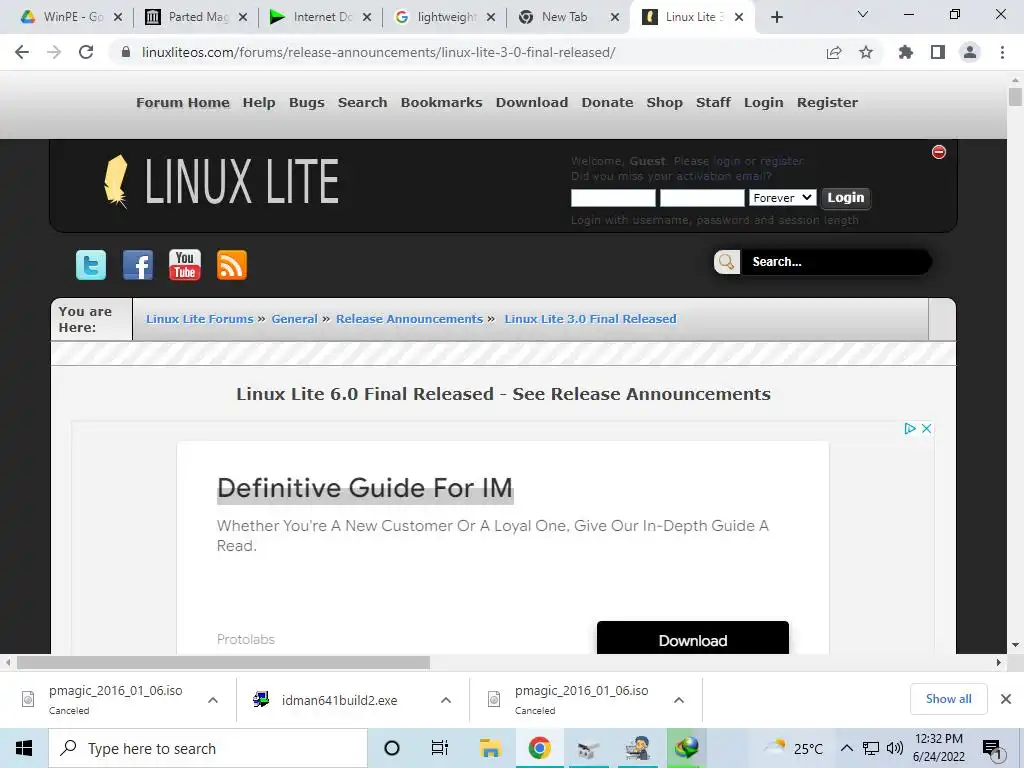Click the username input field
Viewport: 1024px width, 768px height.
point(613,198)
